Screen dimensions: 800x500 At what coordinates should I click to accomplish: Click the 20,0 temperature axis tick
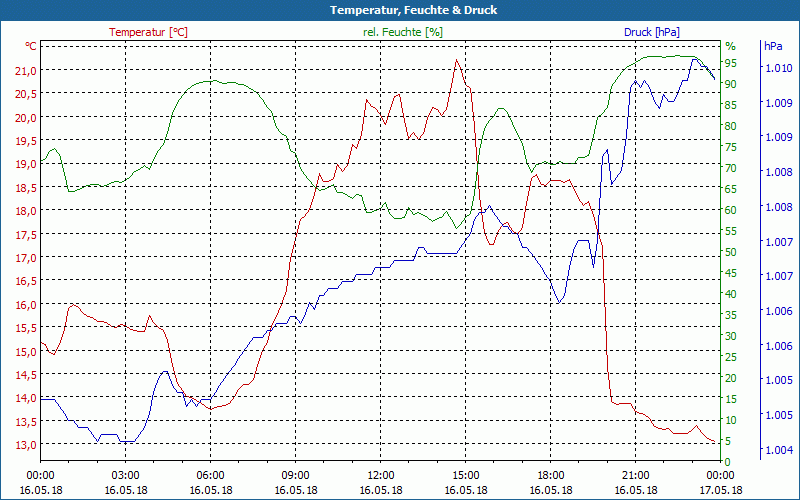(26, 117)
